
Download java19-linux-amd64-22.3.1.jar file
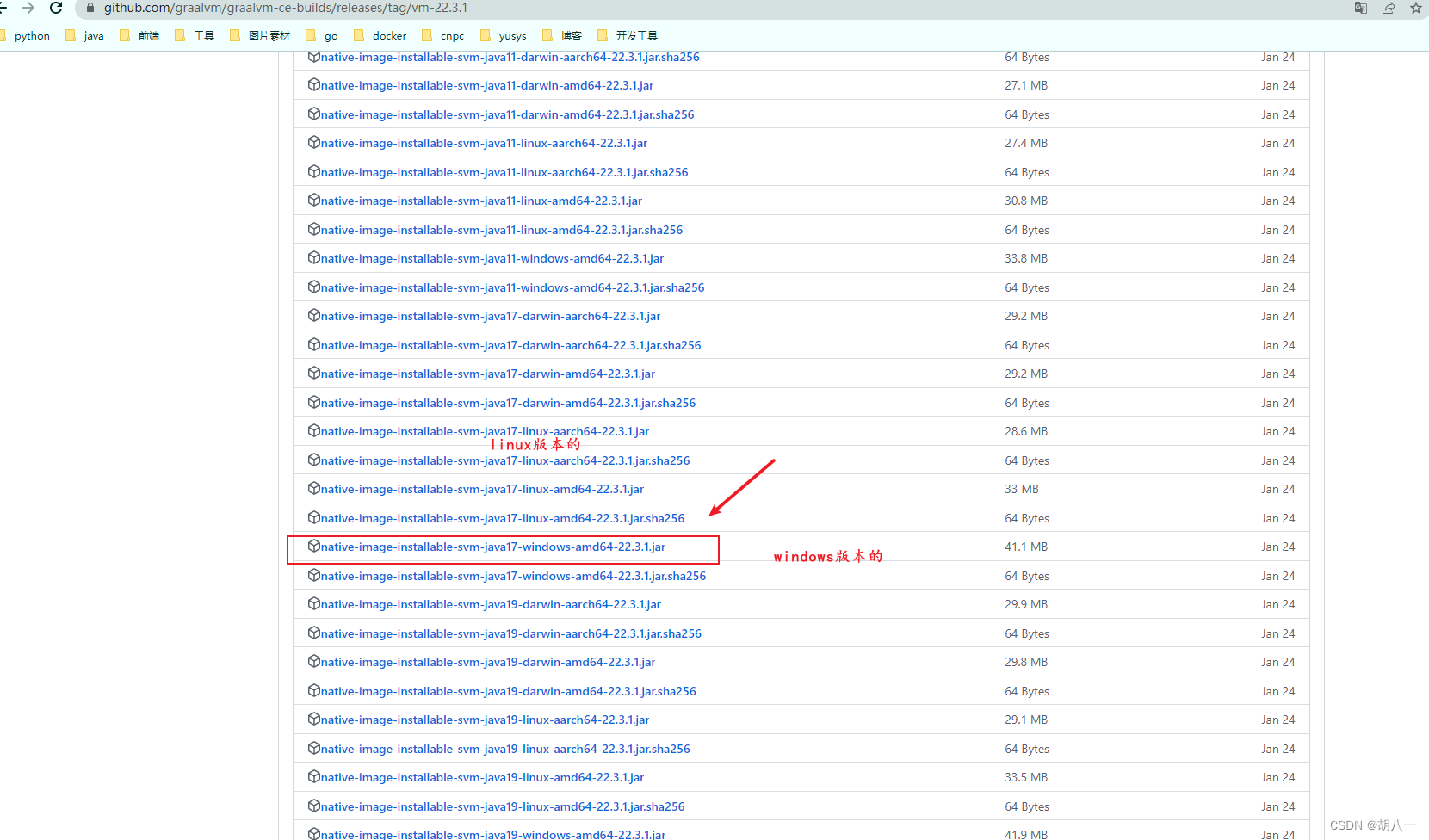(482, 777)
